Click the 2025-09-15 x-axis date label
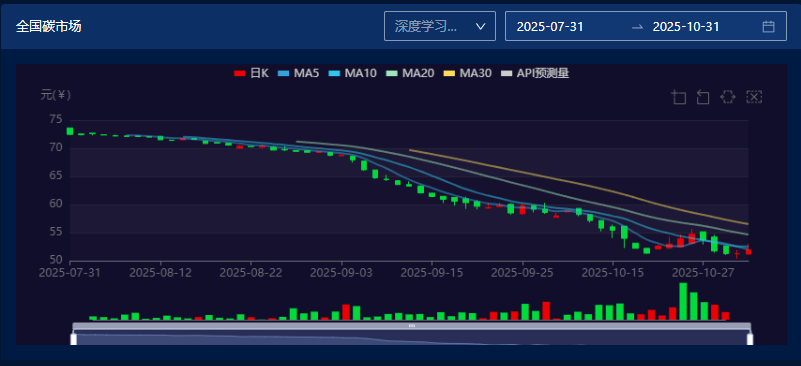 tap(432, 273)
